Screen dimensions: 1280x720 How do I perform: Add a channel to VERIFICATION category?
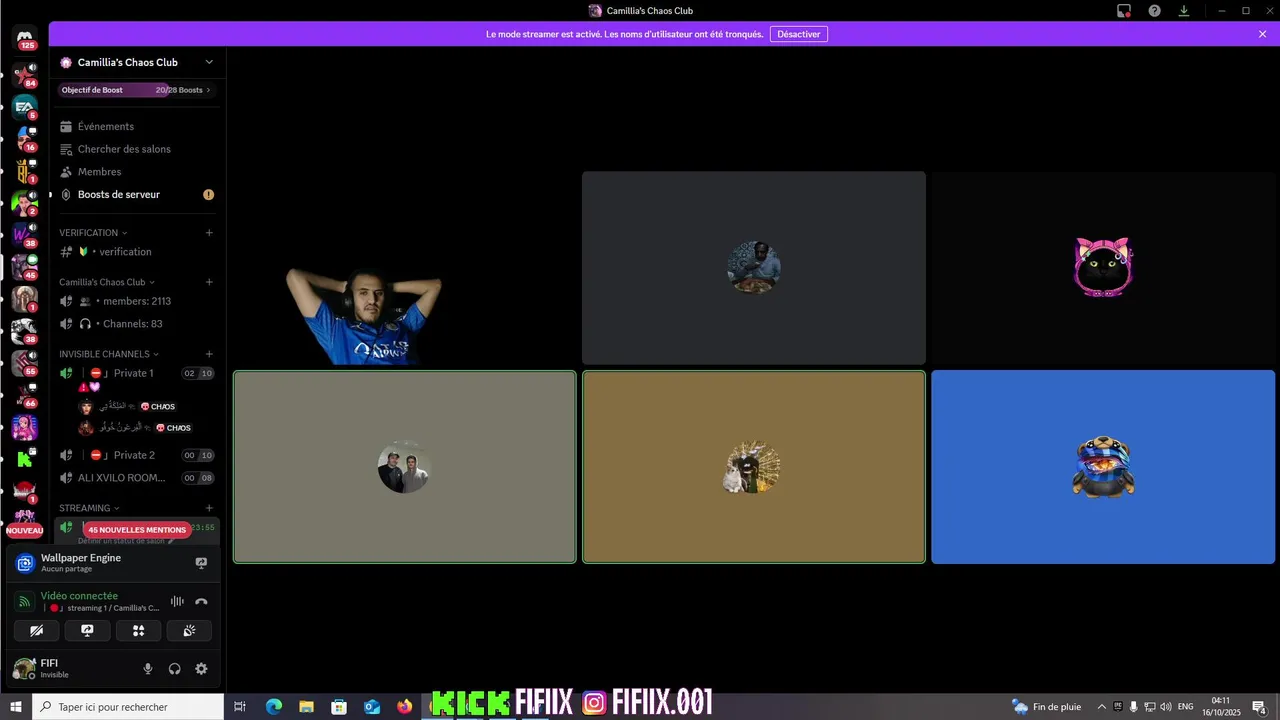[x=209, y=233]
